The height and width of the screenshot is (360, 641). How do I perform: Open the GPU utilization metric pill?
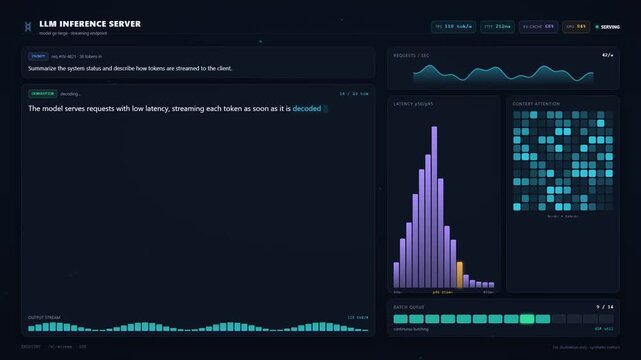coord(576,27)
